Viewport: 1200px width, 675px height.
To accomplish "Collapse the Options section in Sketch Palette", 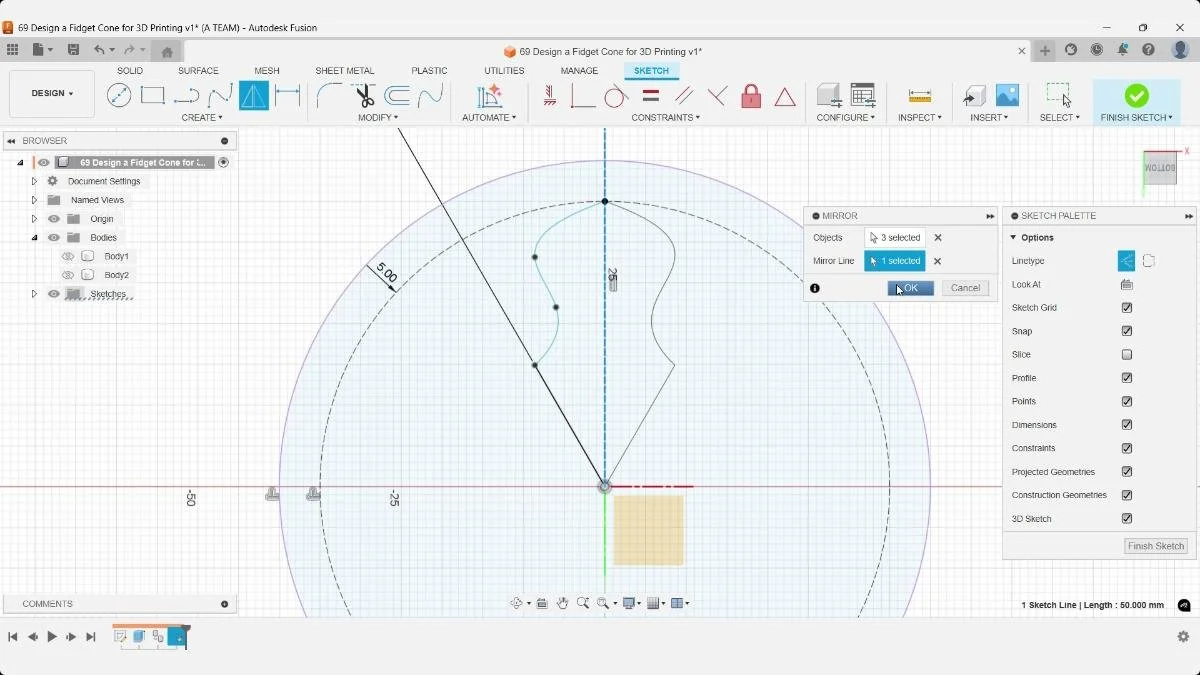I will click(1013, 238).
